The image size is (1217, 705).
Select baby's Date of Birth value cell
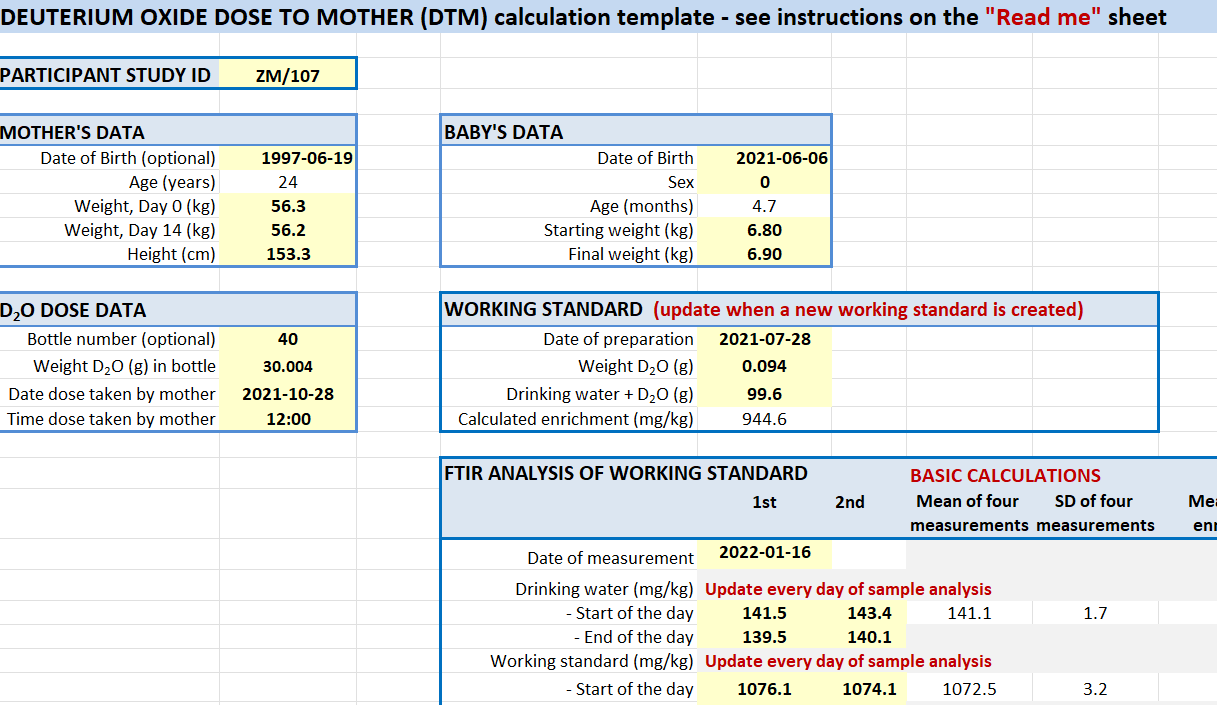[764, 158]
